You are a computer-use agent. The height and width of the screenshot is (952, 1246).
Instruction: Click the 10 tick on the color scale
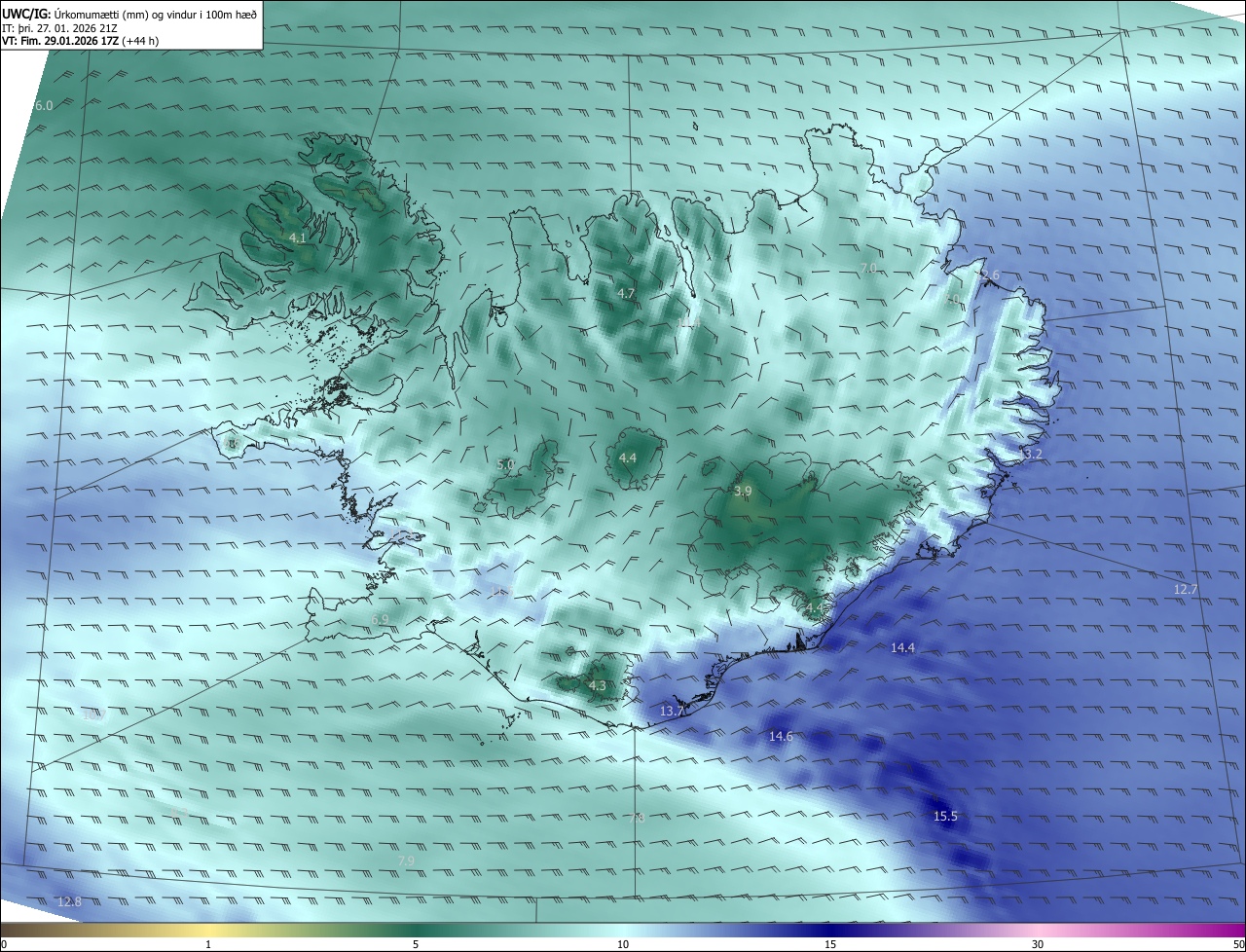[x=623, y=944]
